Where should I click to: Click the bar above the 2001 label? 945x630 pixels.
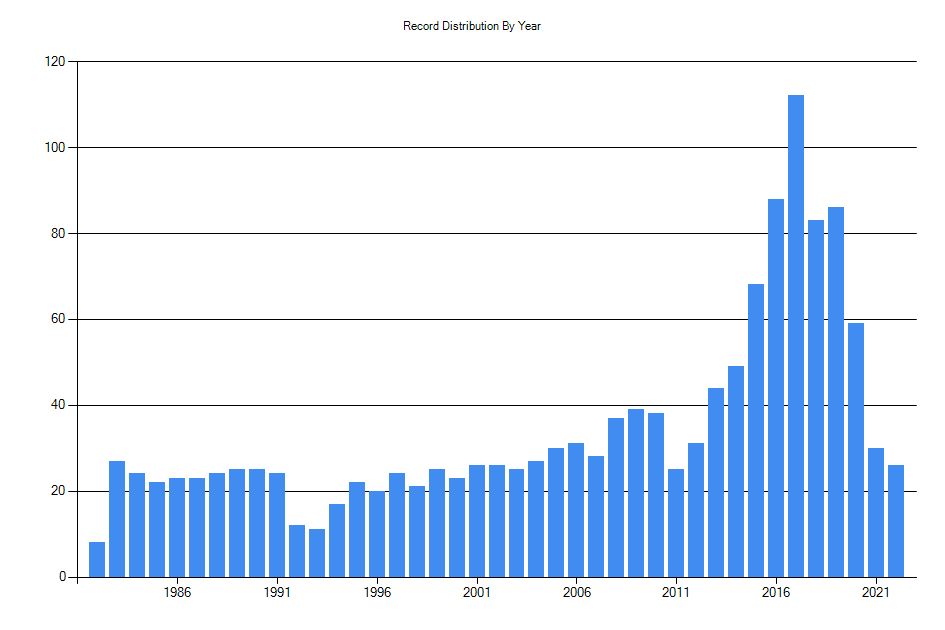(x=475, y=520)
